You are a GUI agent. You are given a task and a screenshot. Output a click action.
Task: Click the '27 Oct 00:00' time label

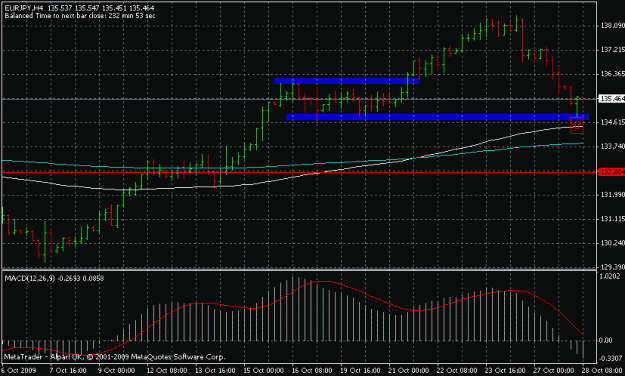tap(555, 370)
